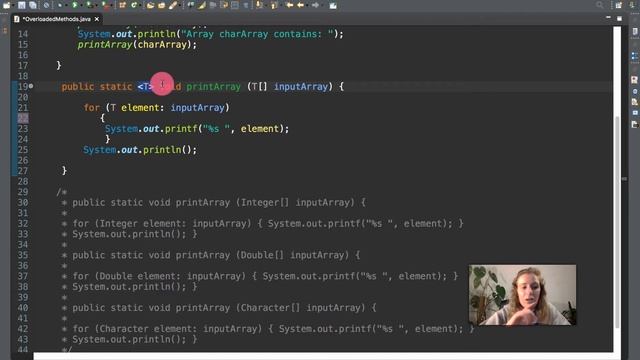Click the overview ruler marker right of editor
640x360 pixels.
[x=624, y=179]
